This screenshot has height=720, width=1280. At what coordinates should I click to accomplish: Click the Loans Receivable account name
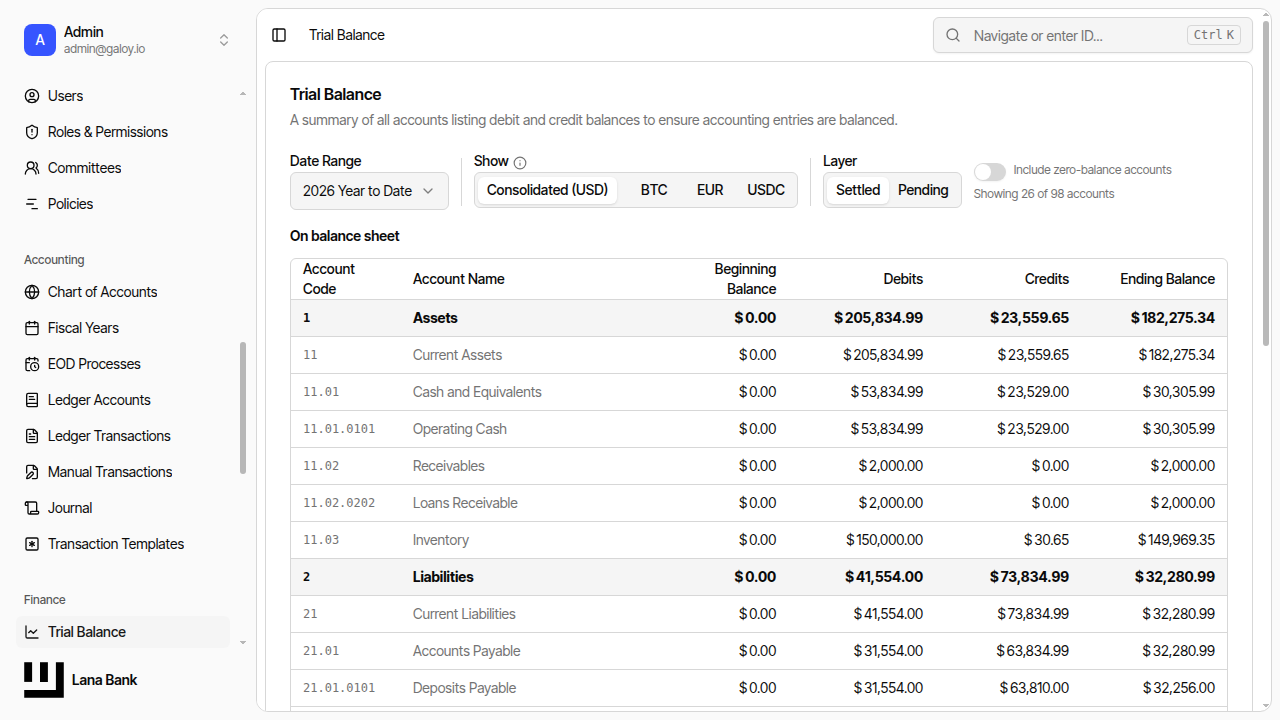[465, 503]
